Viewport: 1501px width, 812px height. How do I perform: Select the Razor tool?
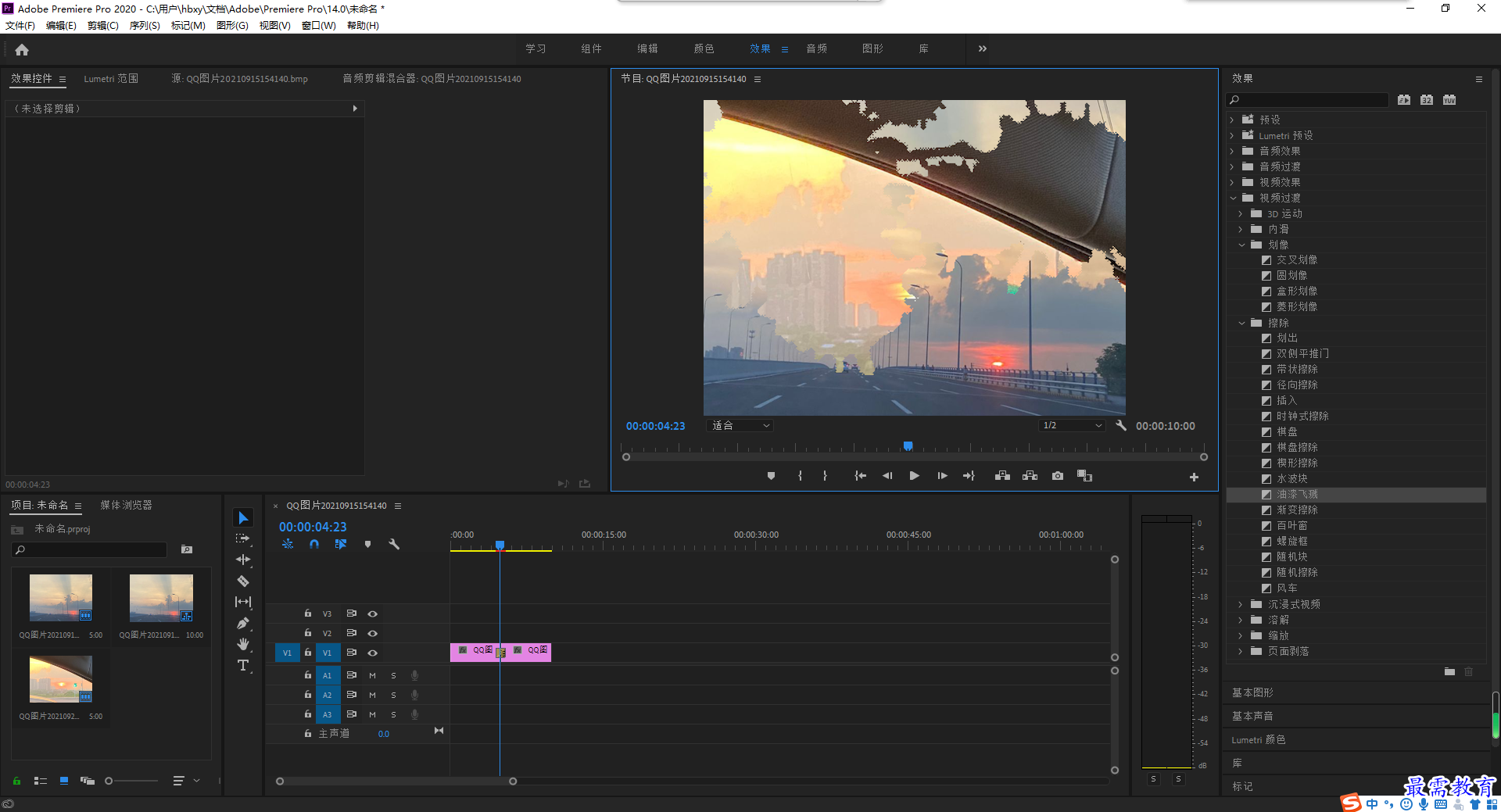pyautogui.click(x=243, y=581)
